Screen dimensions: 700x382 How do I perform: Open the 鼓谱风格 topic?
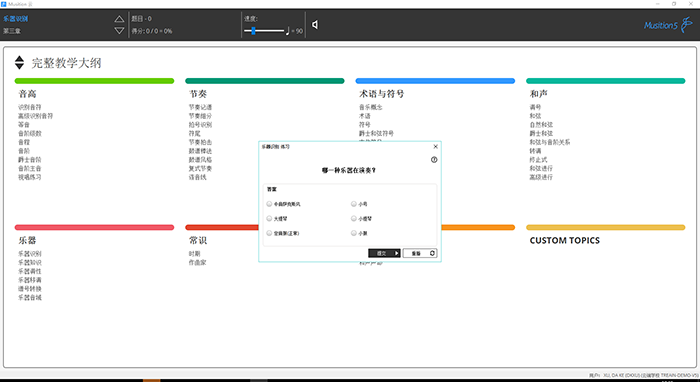coord(200,160)
